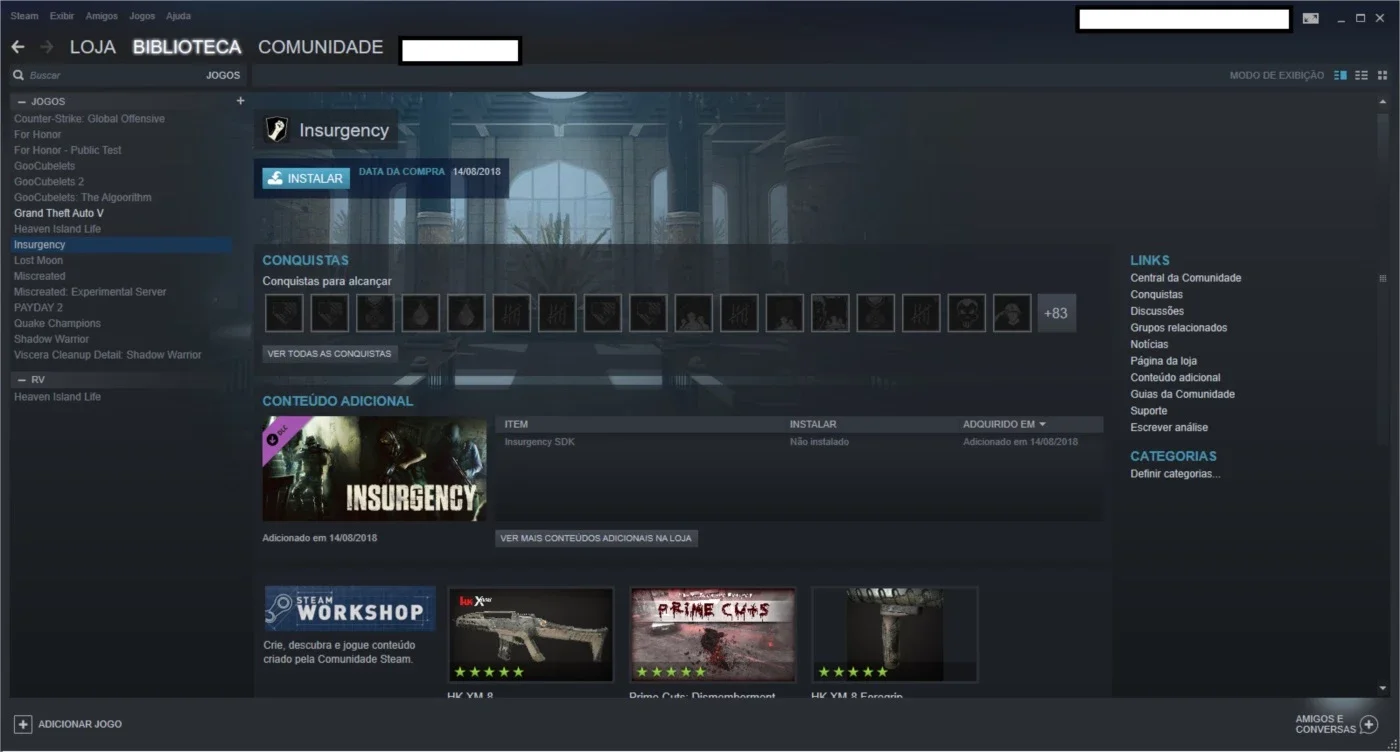Click the last achievement icon before +83

click(x=1012, y=313)
